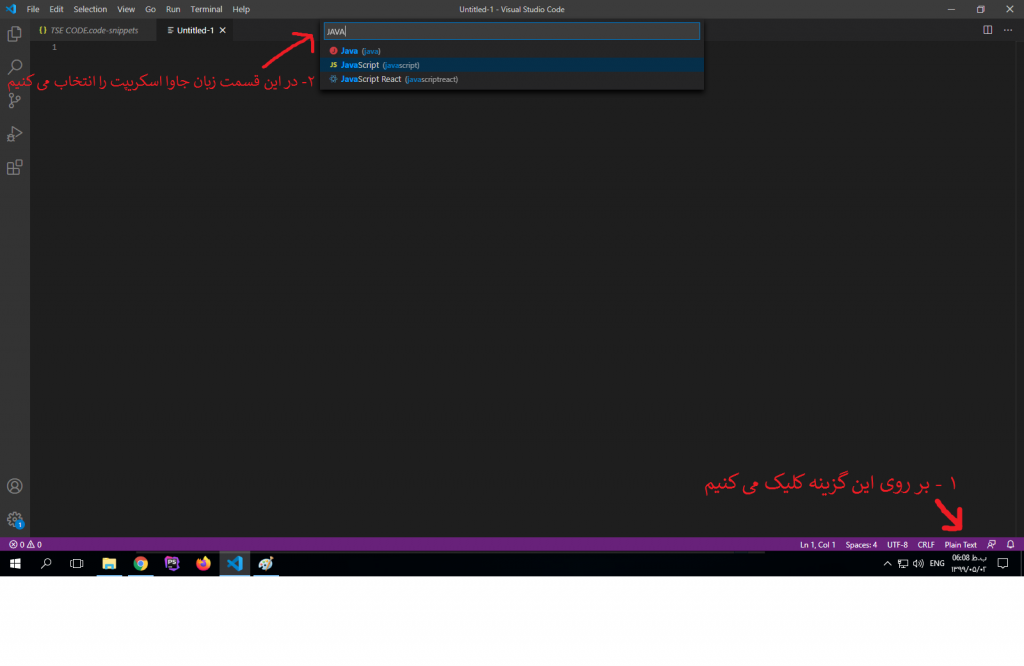Open PhpStorm from taskbar
The width and height of the screenshot is (1024, 666).
[x=172, y=563]
